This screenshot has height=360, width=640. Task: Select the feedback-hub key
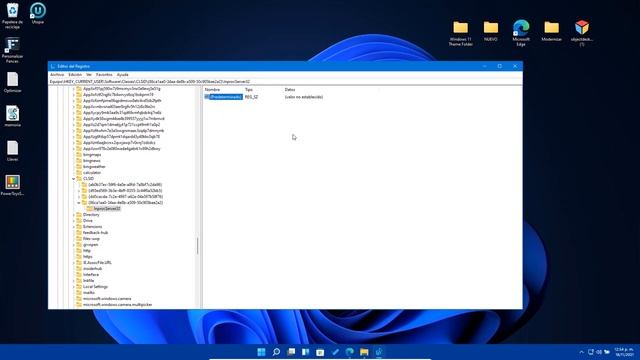pyautogui.click(x=96, y=233)
